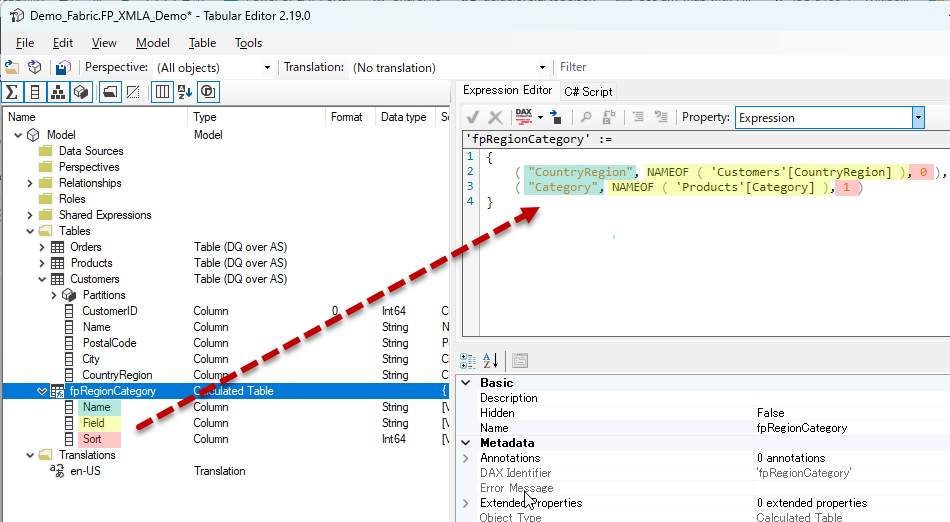
Task: Open the Tools menu
Action: click(x=248, y=43)
